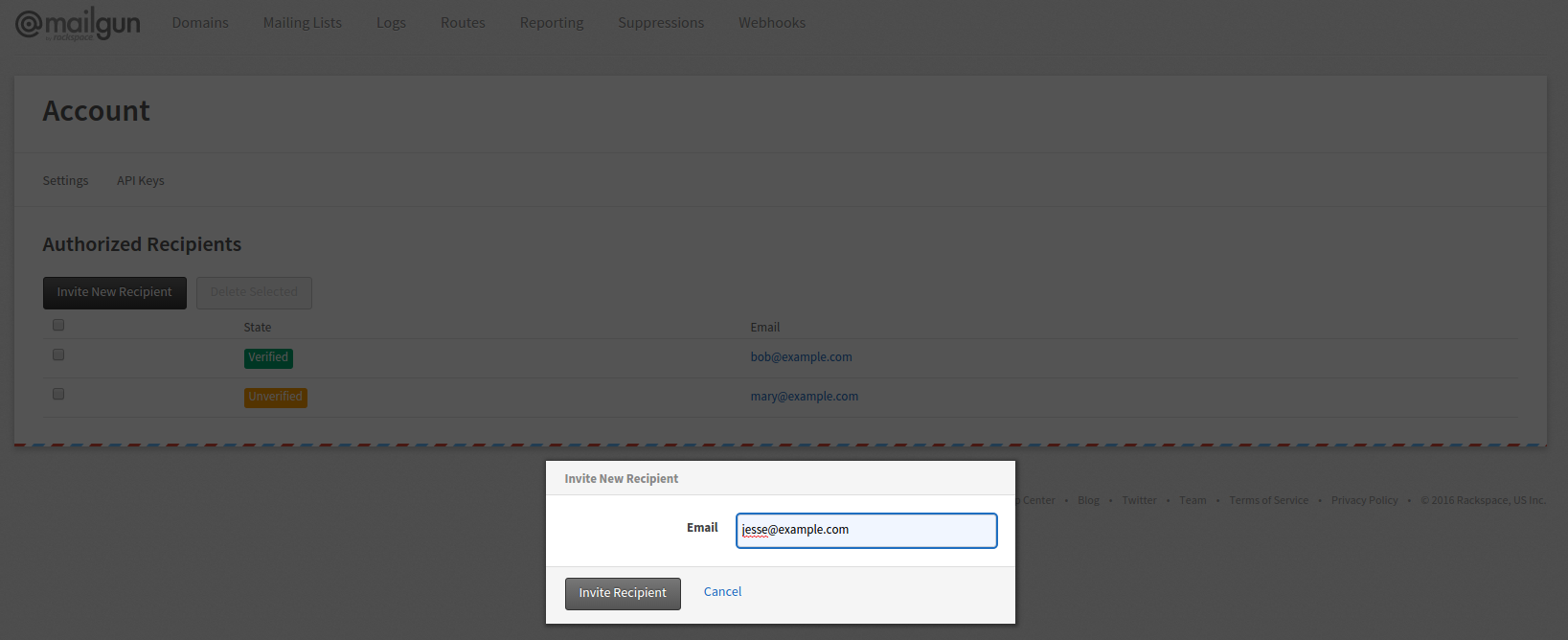This screenshot has width=1568, height=640.
Task: Check the box for mary@example.com
Action: click(58, 394)
